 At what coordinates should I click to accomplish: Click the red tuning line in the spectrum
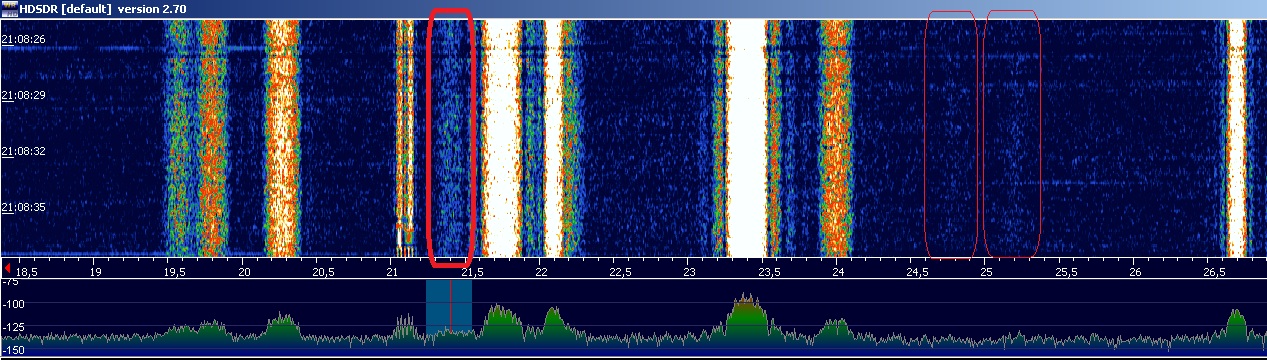pos(450,315)
